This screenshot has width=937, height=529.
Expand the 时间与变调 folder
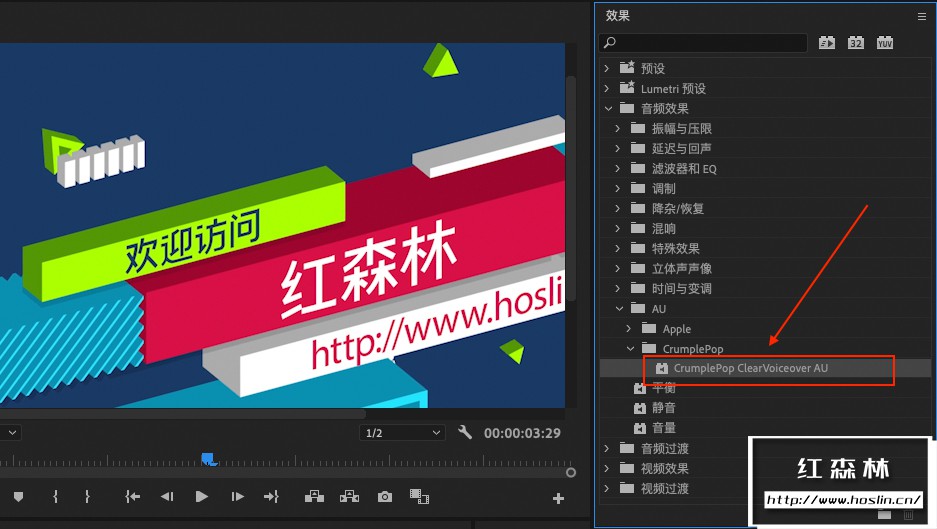[x=617, y=289]
